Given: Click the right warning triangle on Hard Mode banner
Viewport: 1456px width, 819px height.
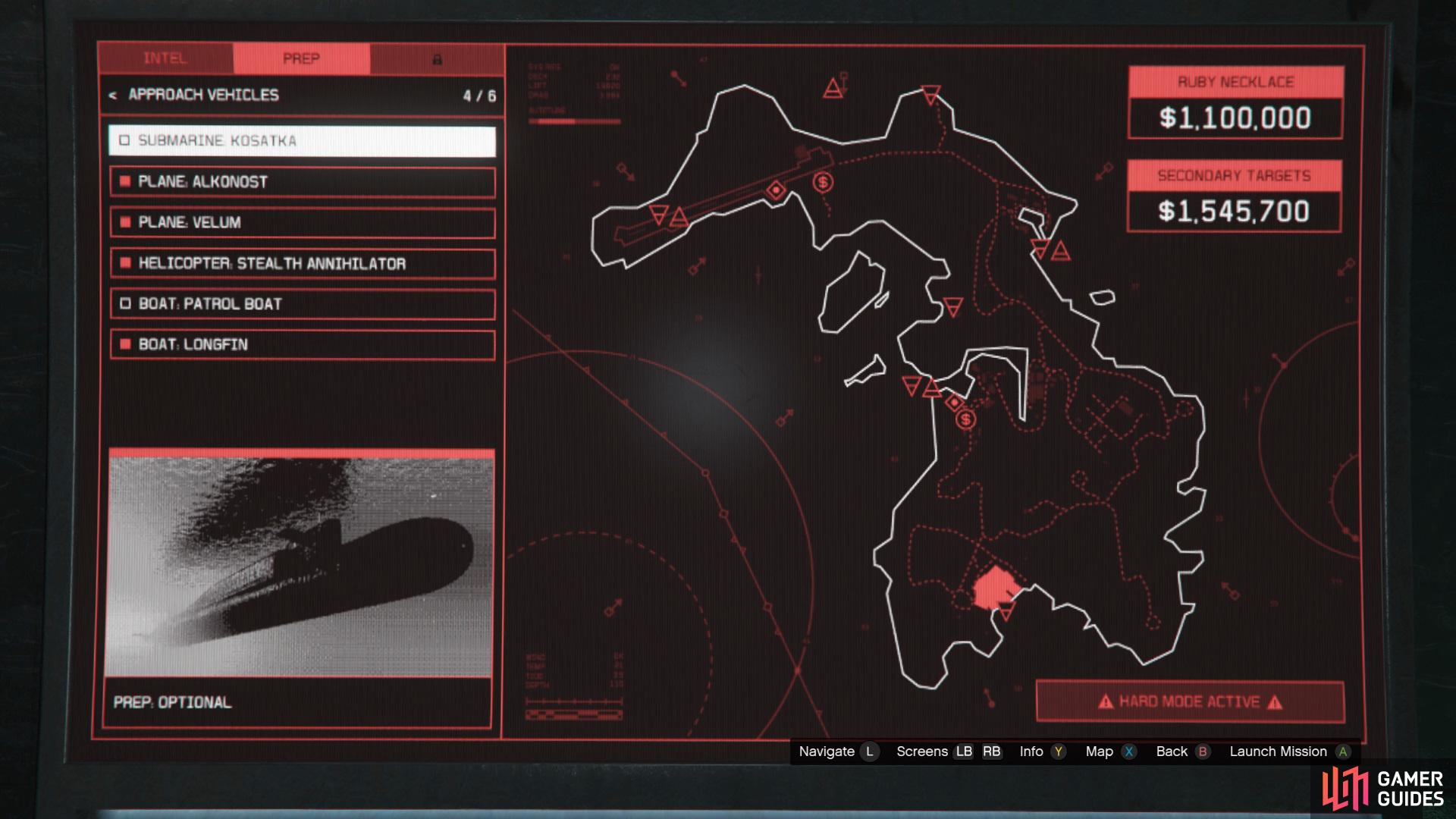Looking at the screenshot, I should [x=1275, y=702].
